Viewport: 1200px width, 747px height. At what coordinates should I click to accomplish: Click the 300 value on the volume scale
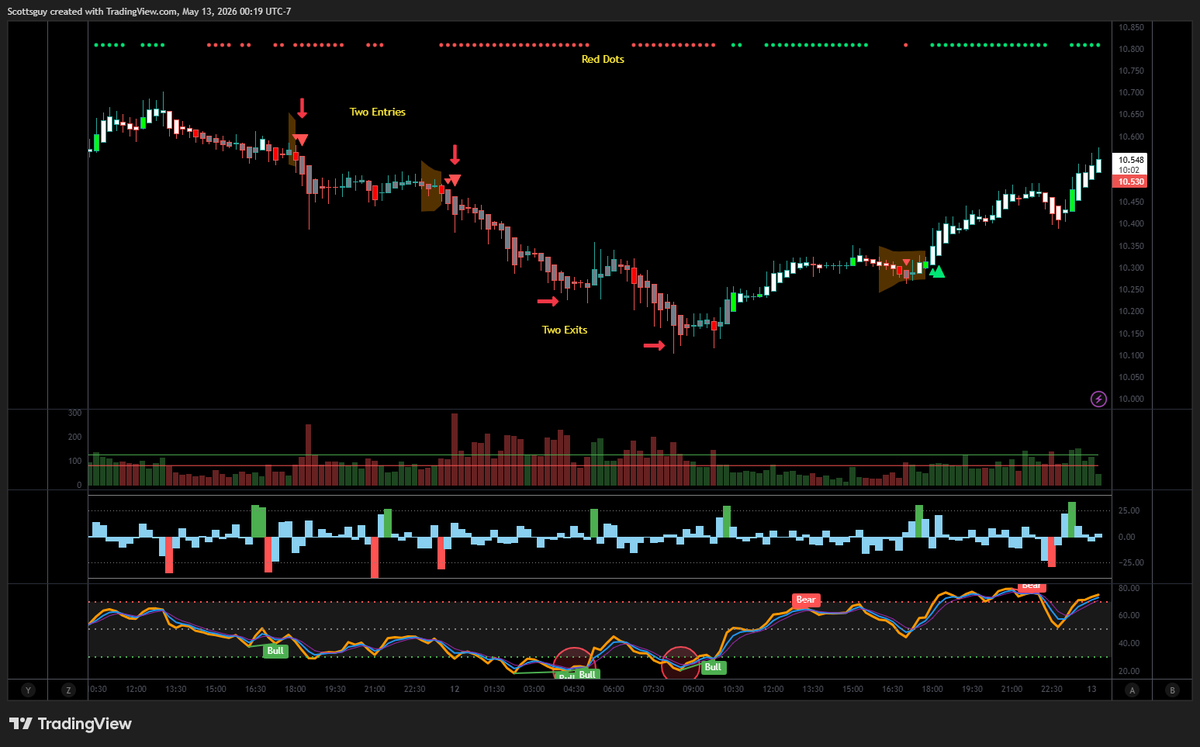[74, 412]
